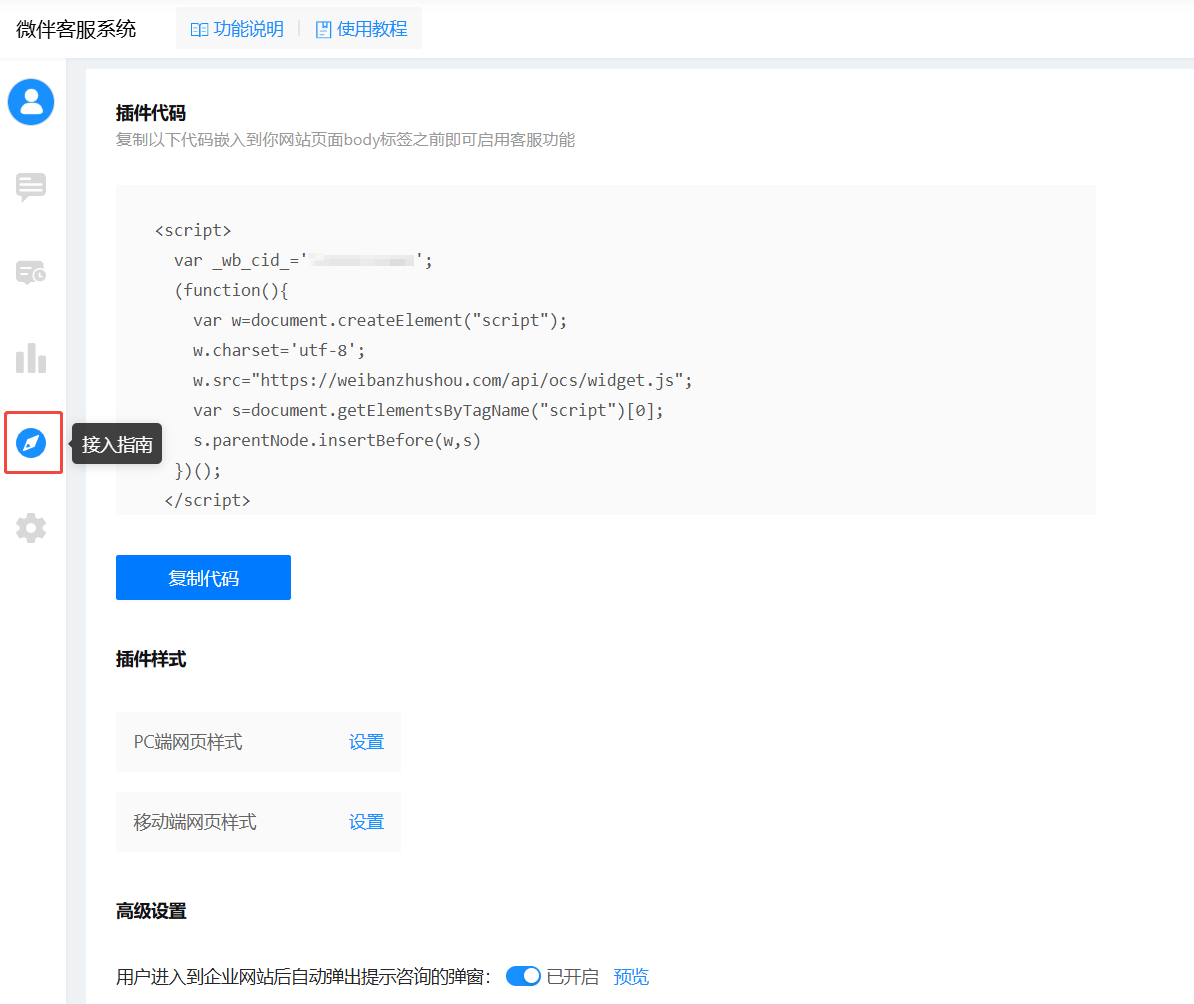Click the widget.js src code line
1194x1004 pixels.
click(442, 380)
